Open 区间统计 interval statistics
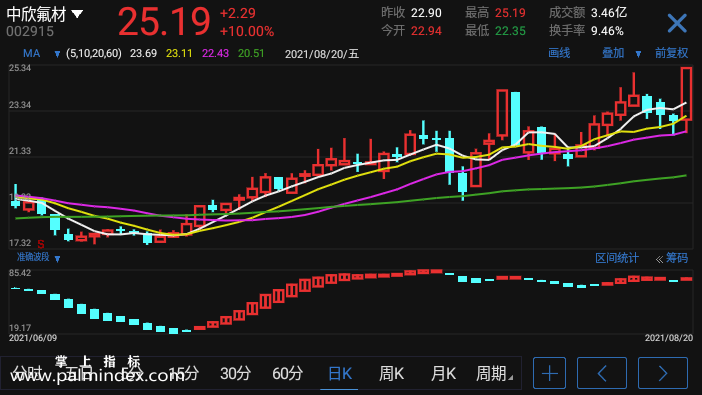Viewport: 702px width, 395px height. pos(616,258)
